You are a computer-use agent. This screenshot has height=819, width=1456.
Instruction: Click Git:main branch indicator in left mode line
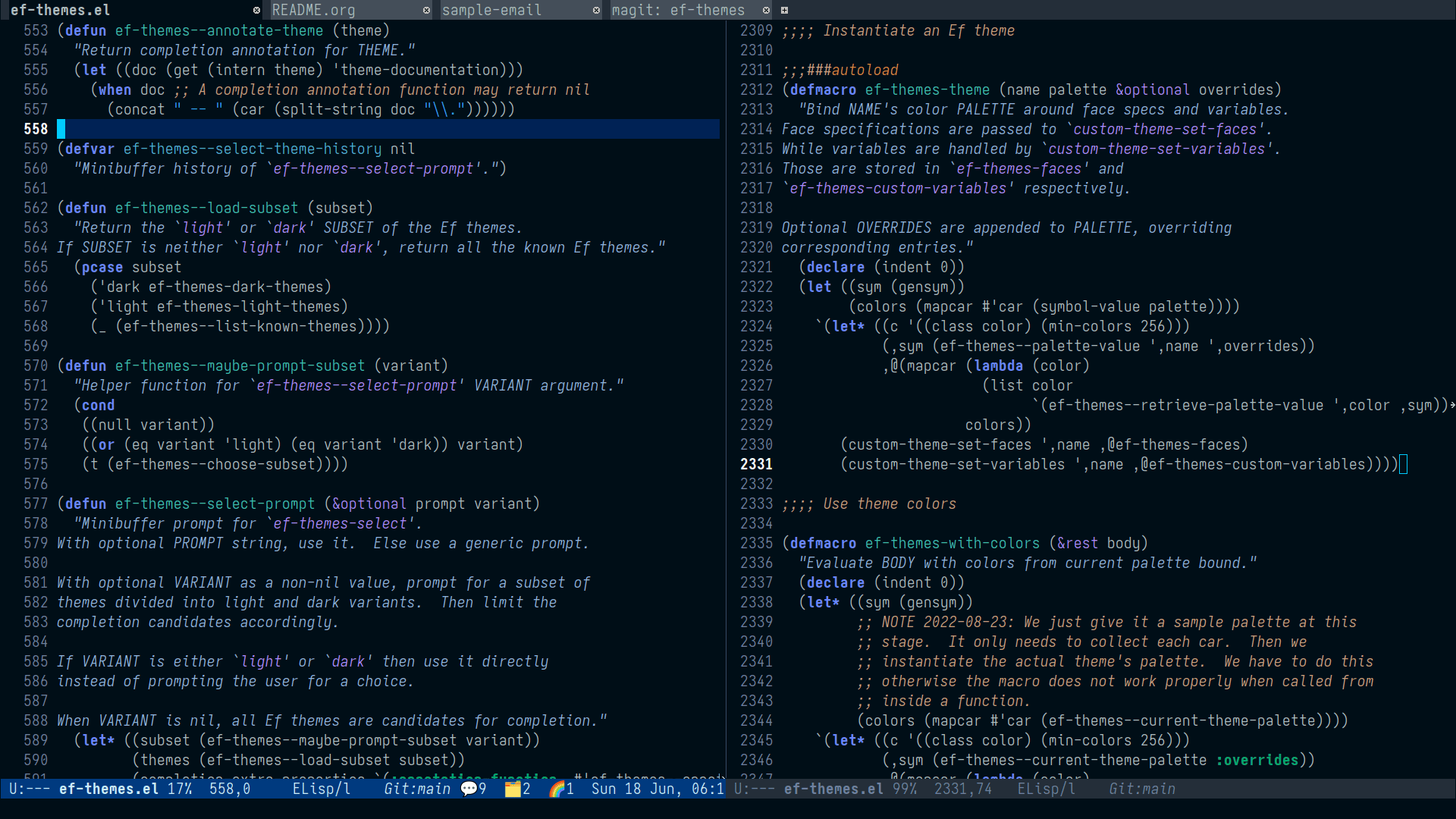(x=417, y=789)
